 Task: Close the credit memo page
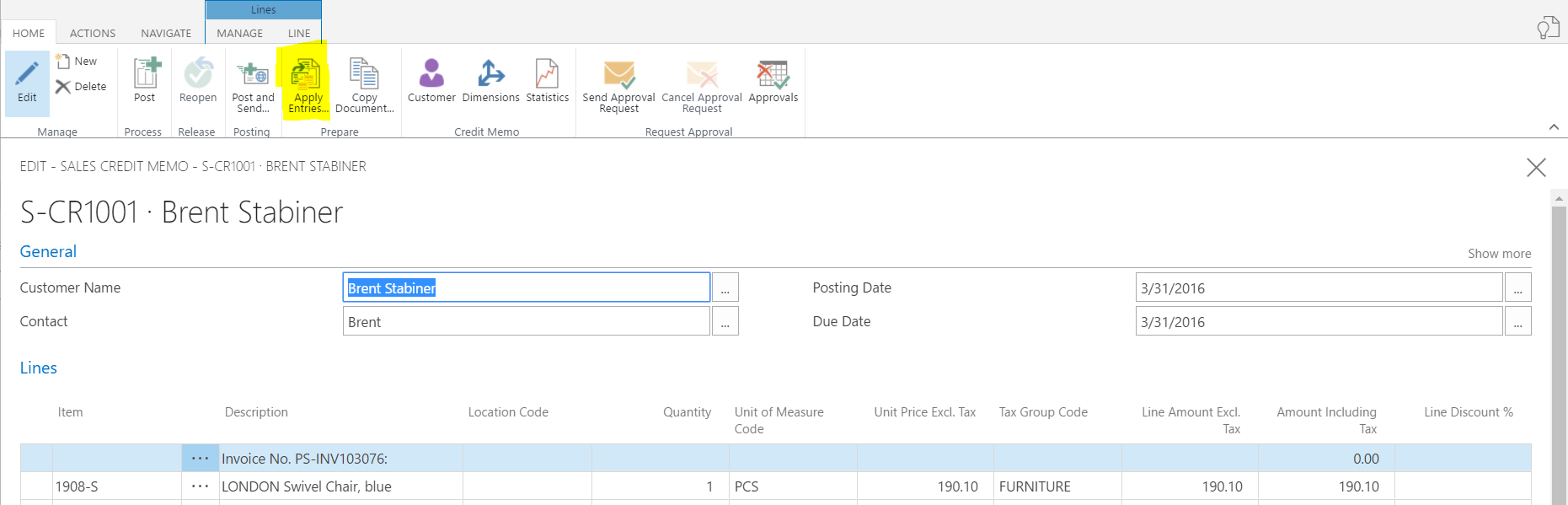[x=1536, y=168]
